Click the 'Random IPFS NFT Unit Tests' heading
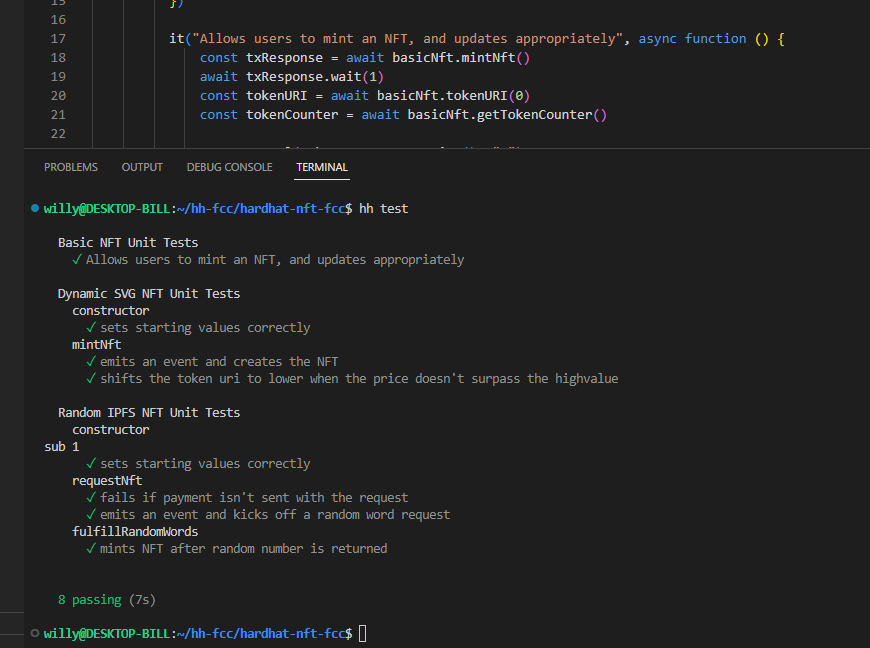The height and width of the screenshot is (648, 870). coord(149,412)
